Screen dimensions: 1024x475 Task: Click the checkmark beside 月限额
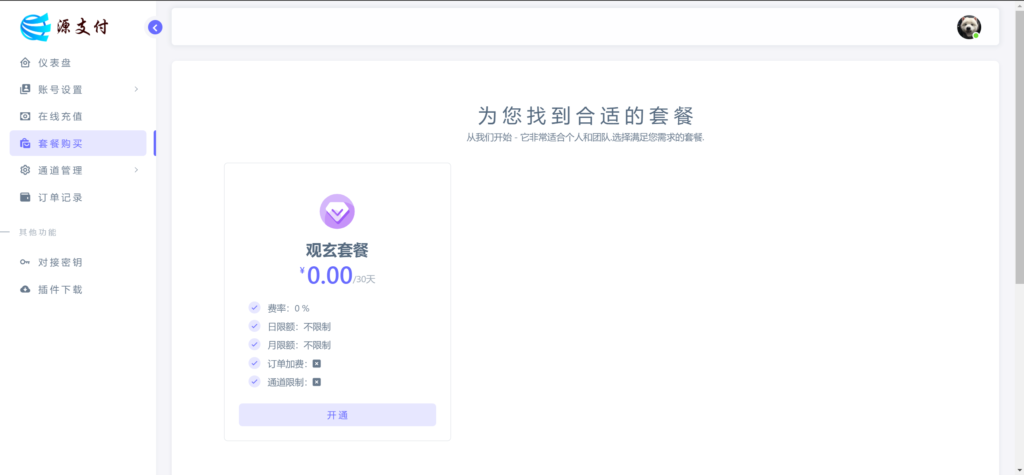(x=254, y=344)
